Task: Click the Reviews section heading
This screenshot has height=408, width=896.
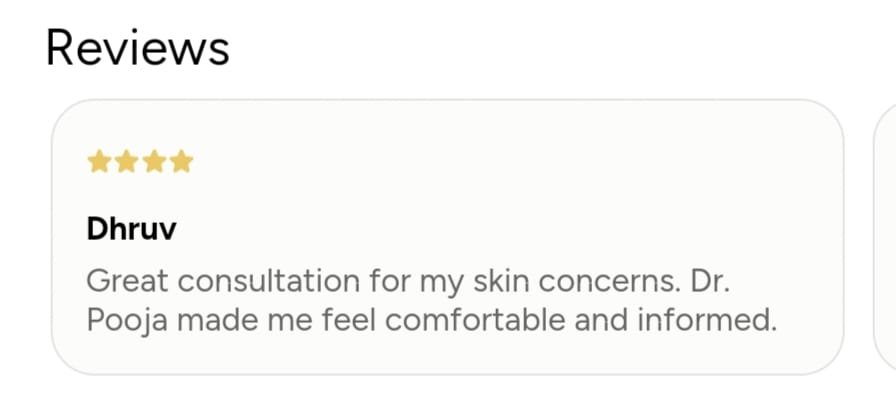Action: point(138,47)
